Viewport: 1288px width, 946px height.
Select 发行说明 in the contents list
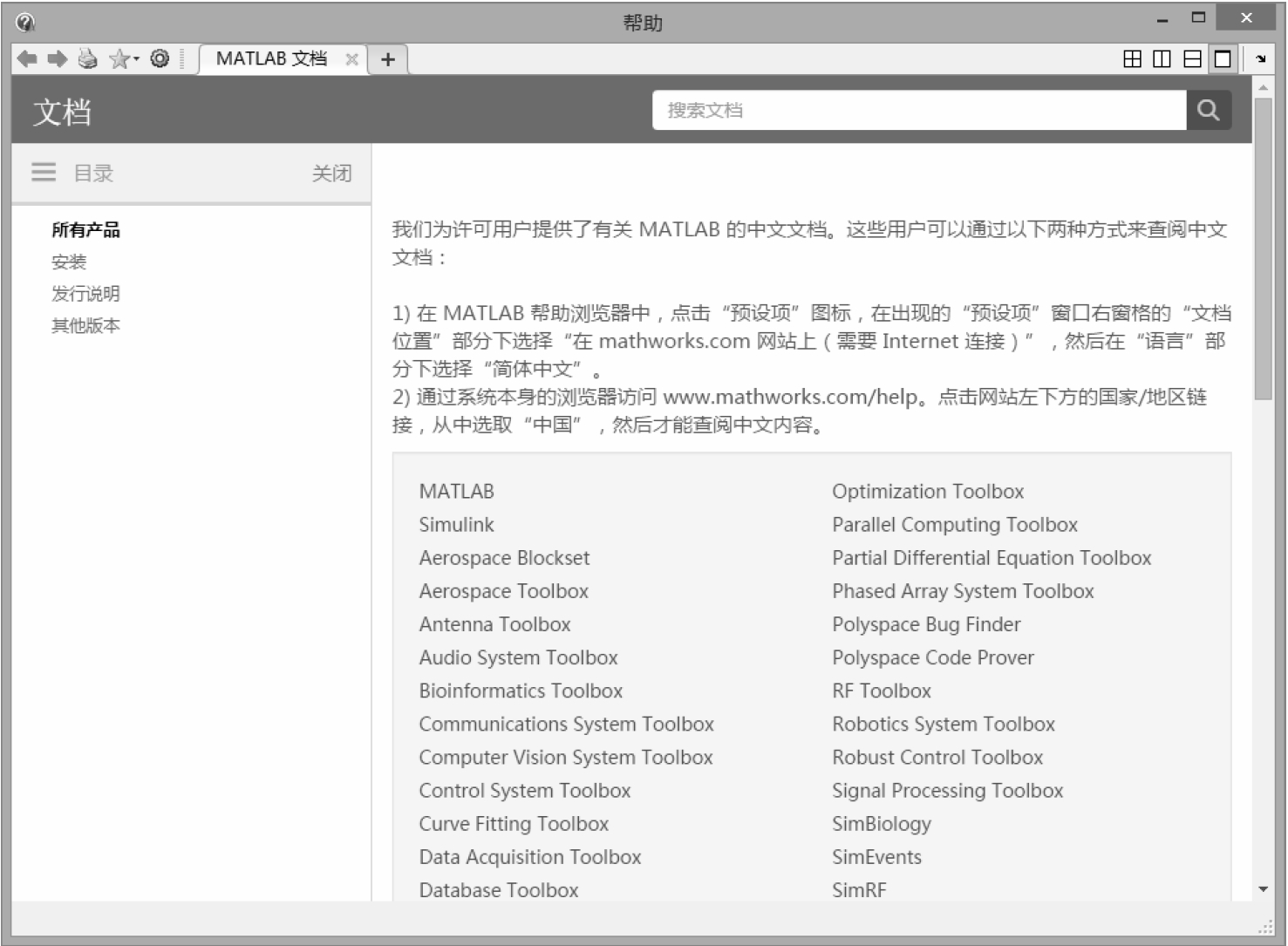click(85, 294)
